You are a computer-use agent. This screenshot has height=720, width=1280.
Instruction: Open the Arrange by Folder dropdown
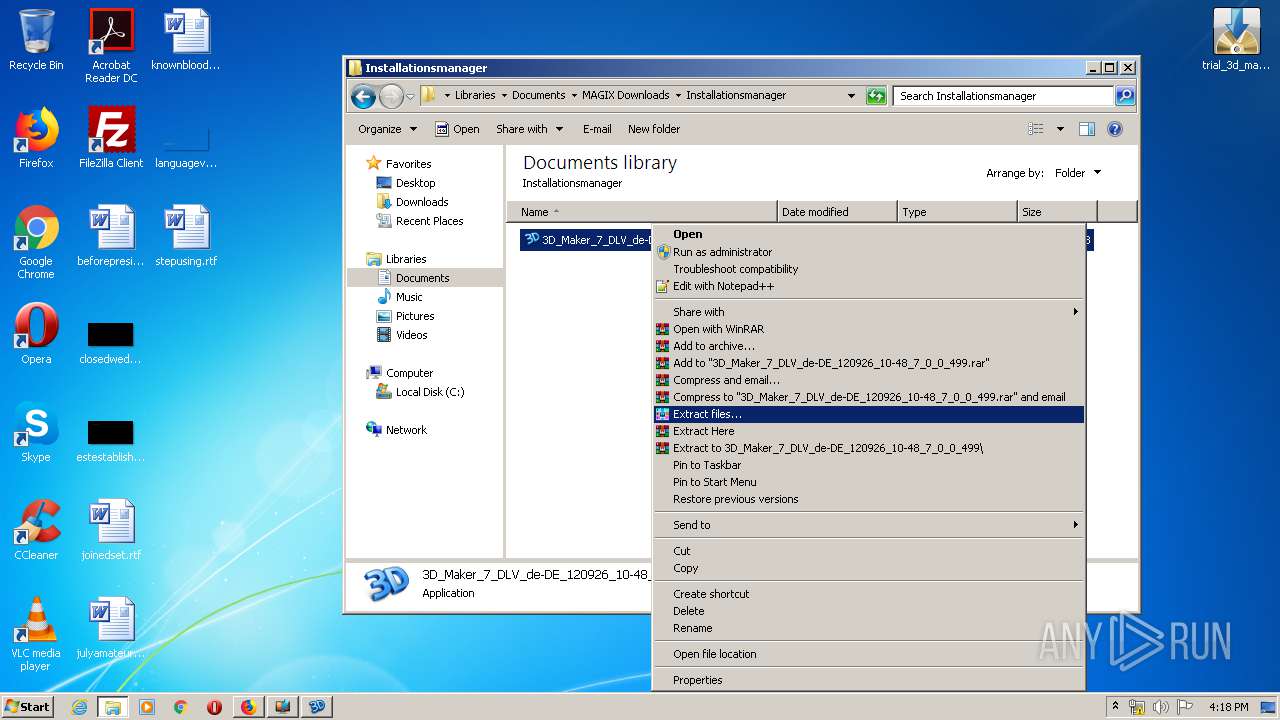point(1078,173)
